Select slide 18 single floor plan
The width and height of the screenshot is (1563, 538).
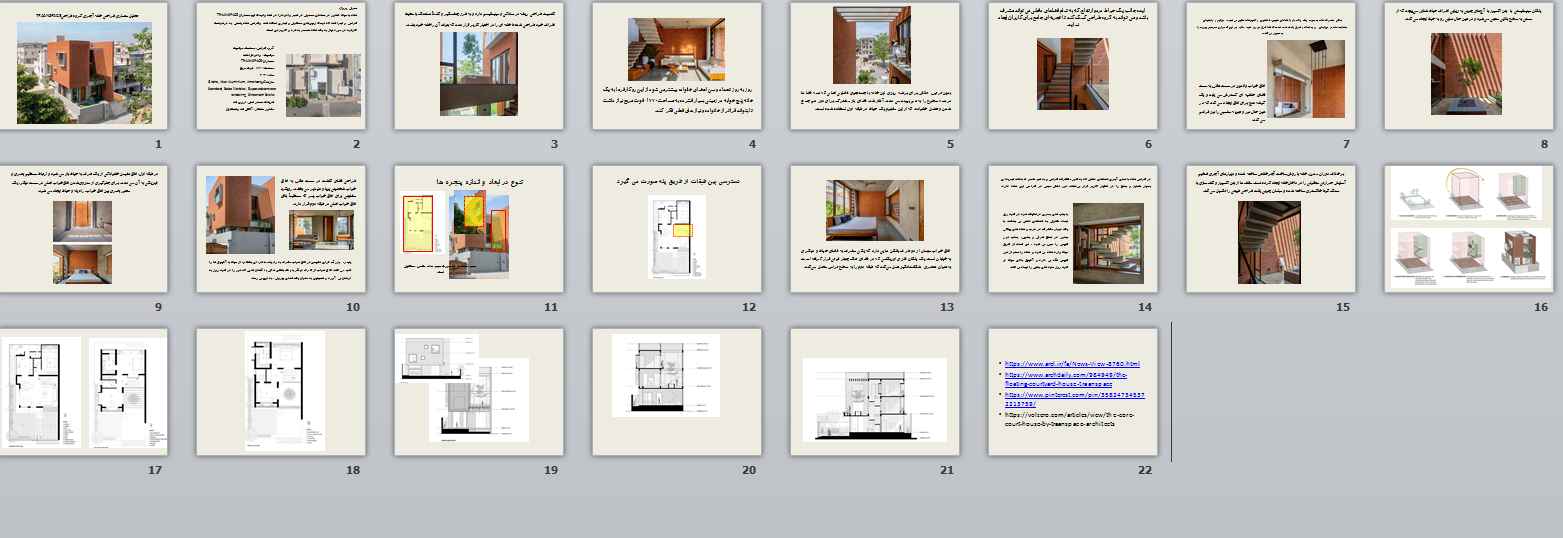coord(281,392)
